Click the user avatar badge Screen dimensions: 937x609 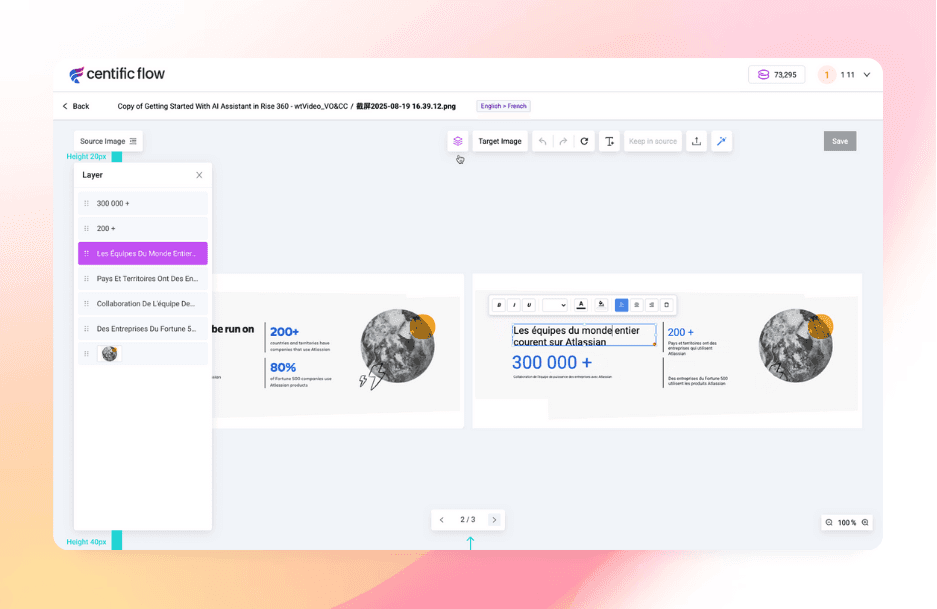point(827,75)
